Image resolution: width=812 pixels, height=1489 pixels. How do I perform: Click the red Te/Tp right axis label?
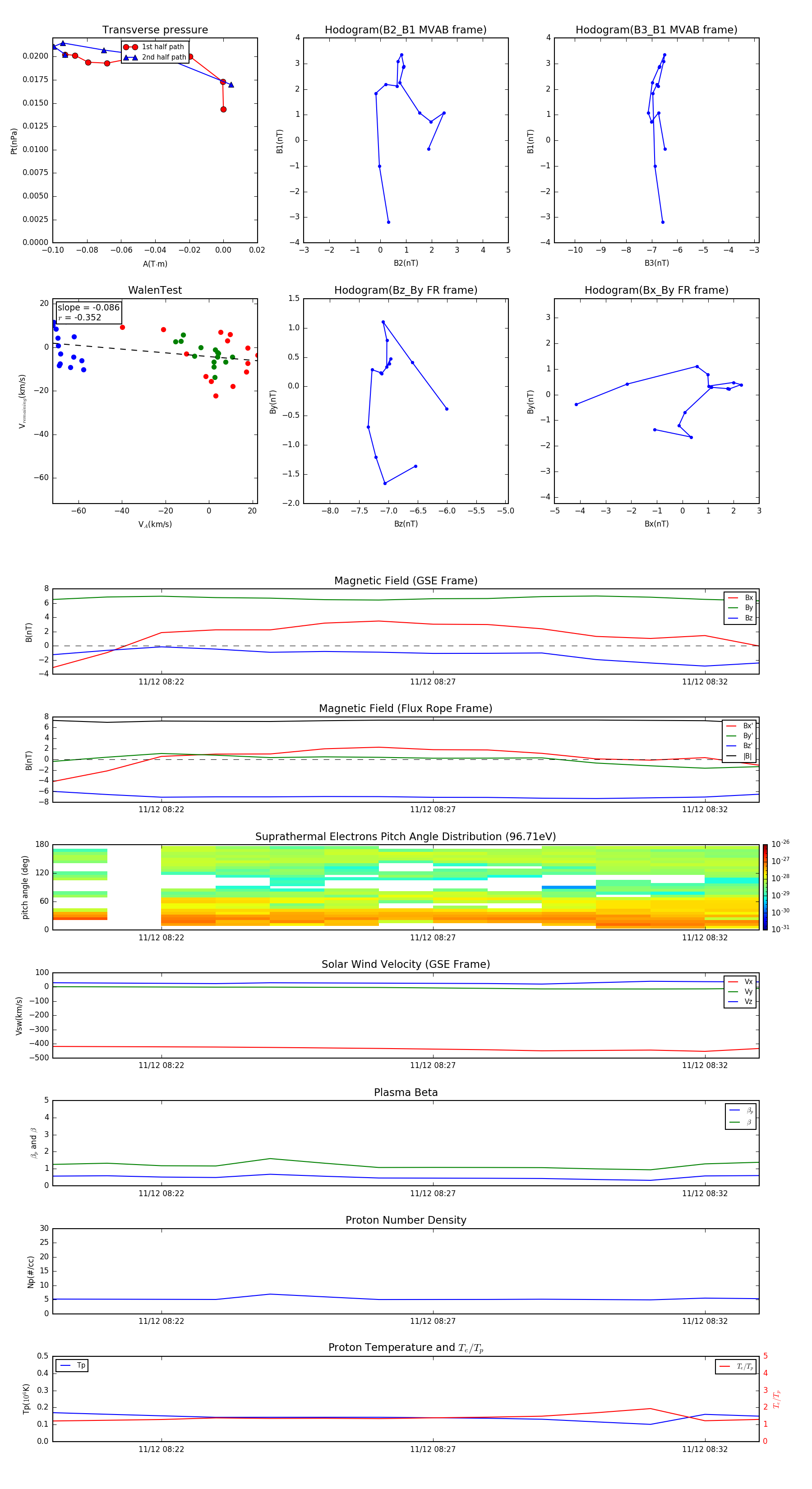[777, 1399]
